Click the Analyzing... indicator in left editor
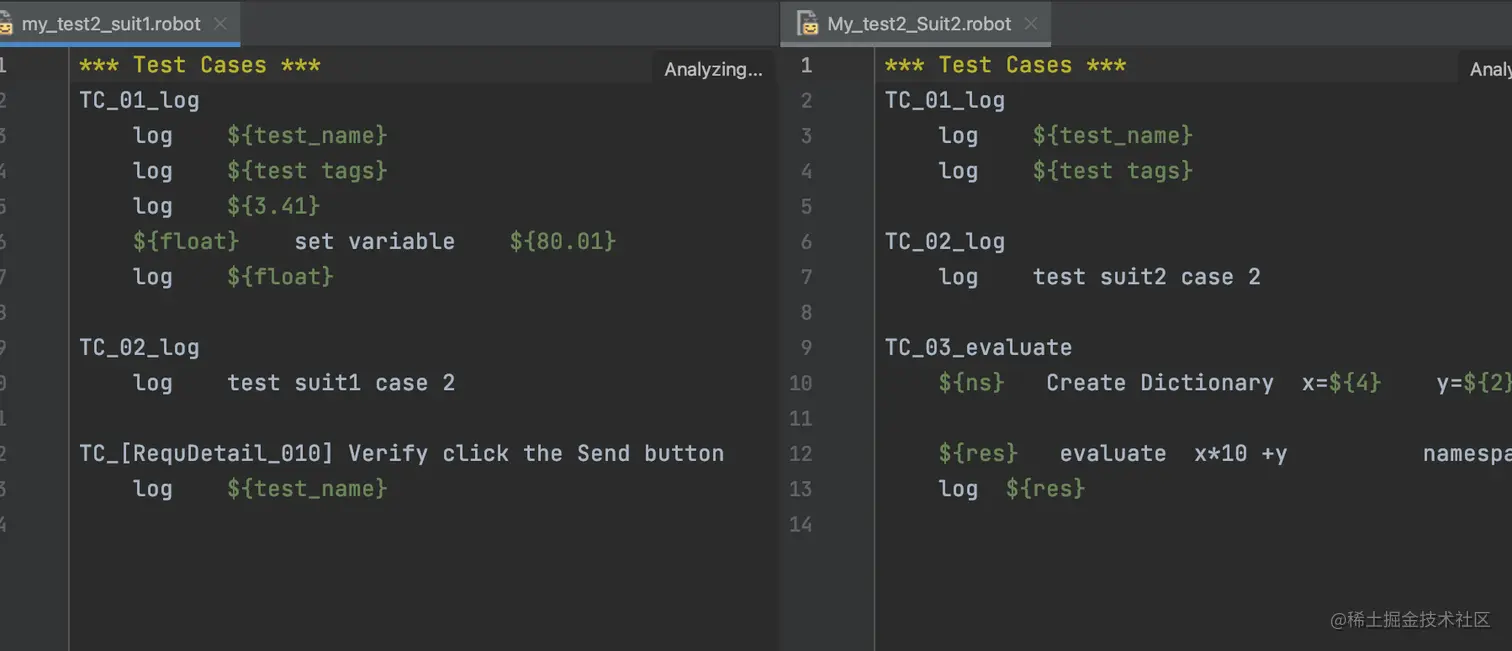The image size is (1512, 651). coord(713,69)
